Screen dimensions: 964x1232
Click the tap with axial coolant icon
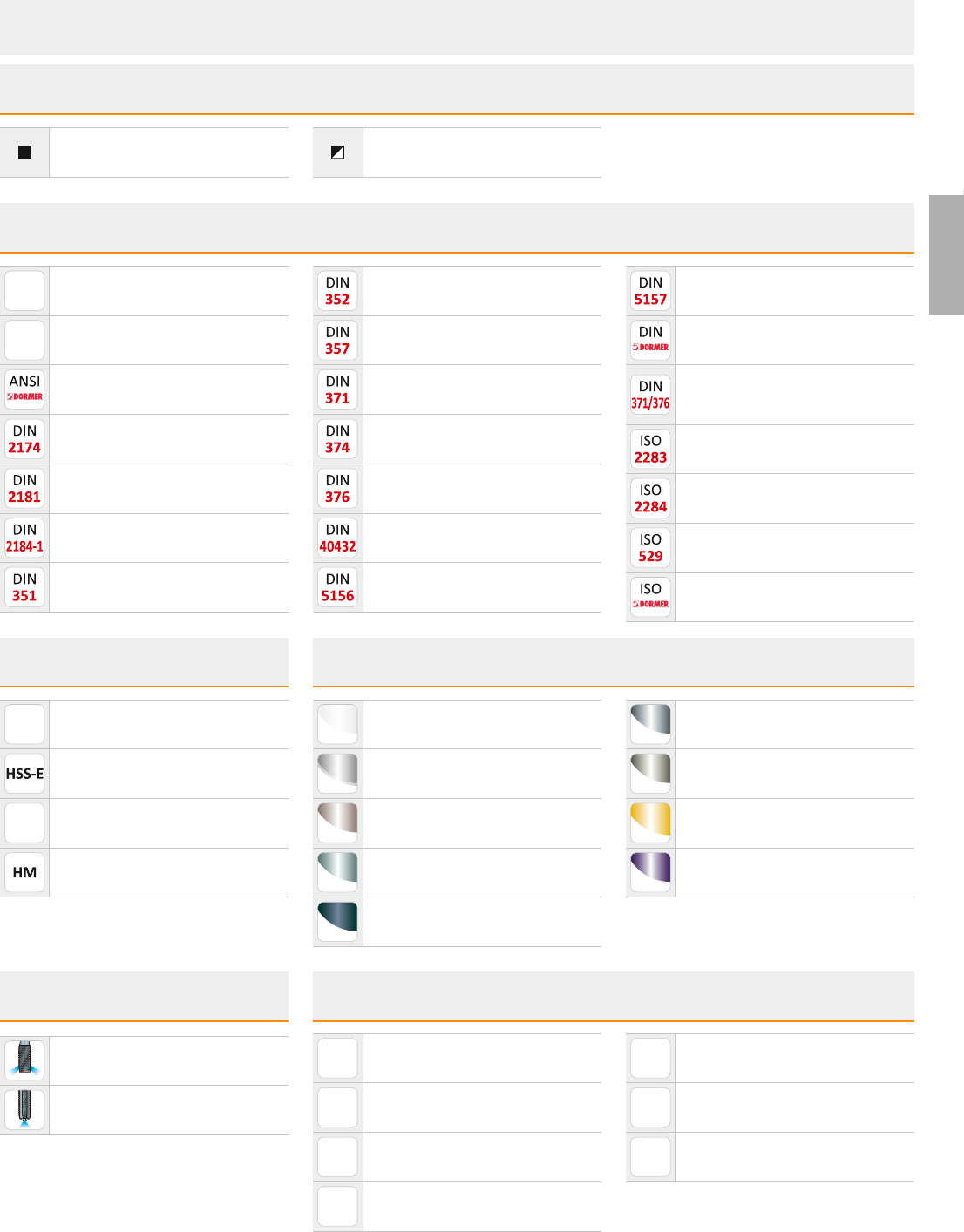24,1110
